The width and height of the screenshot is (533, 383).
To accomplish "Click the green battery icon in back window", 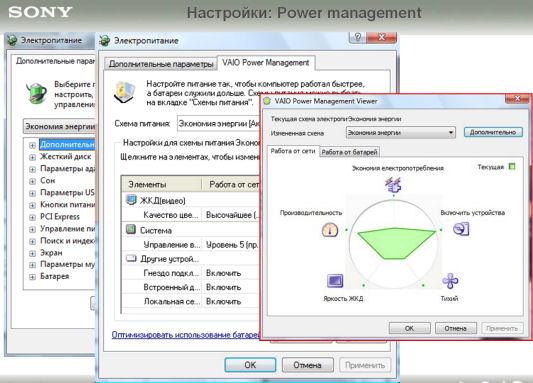I will 36,93.
